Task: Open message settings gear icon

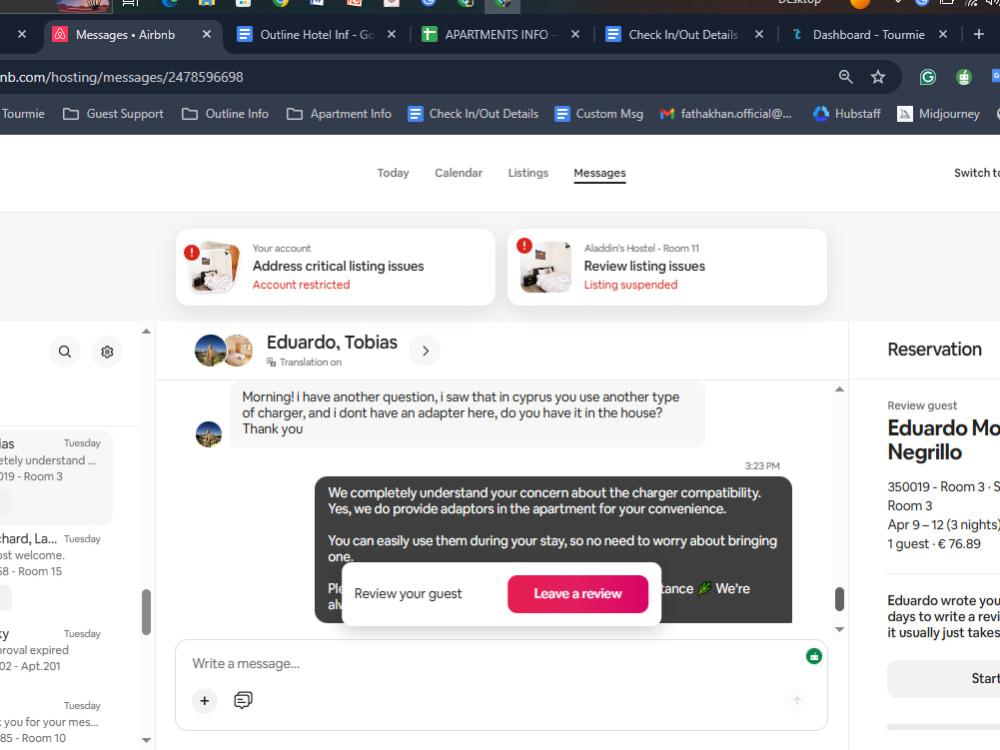Action: [107, 351]
